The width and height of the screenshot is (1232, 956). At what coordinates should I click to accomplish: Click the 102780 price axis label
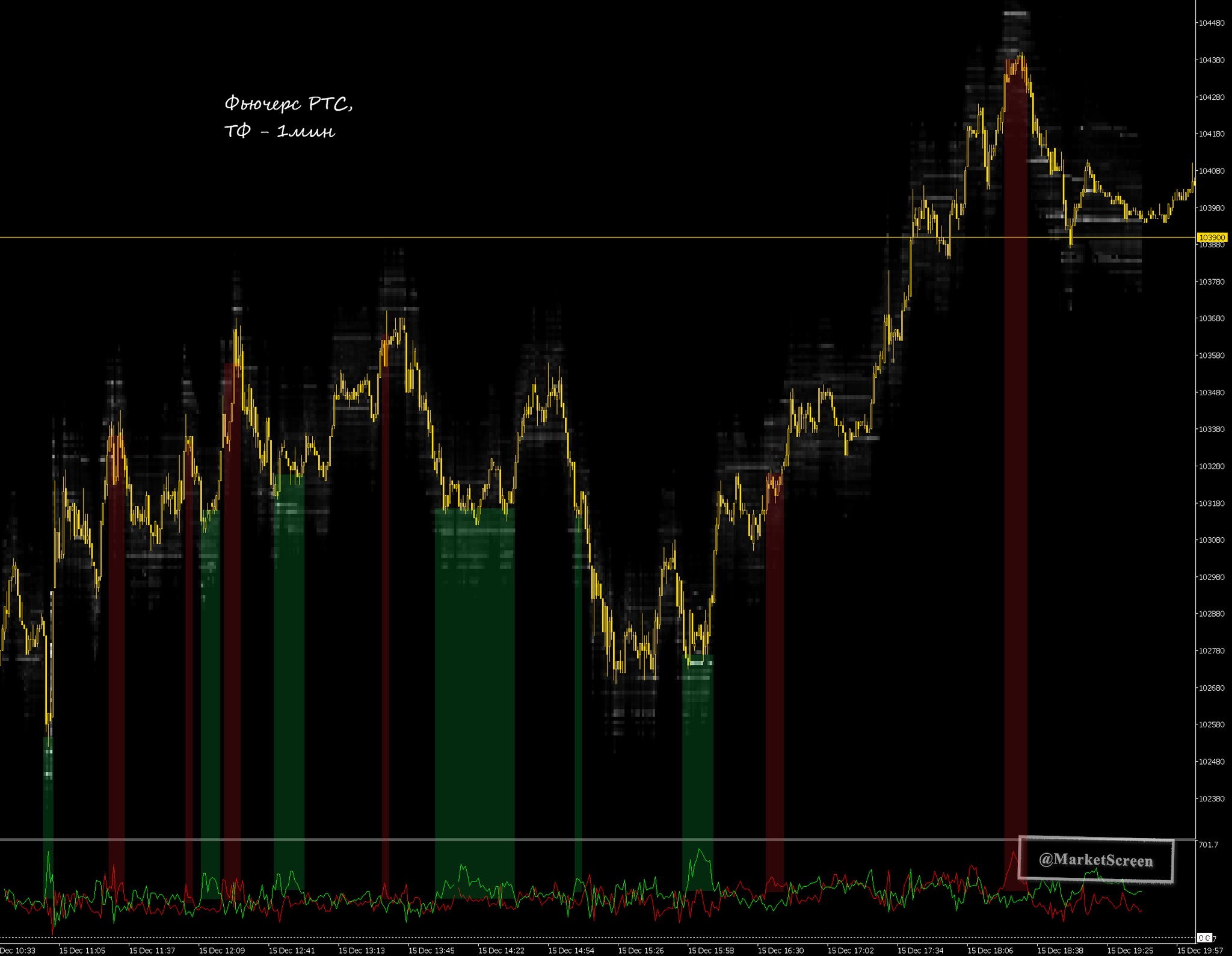1212,651
